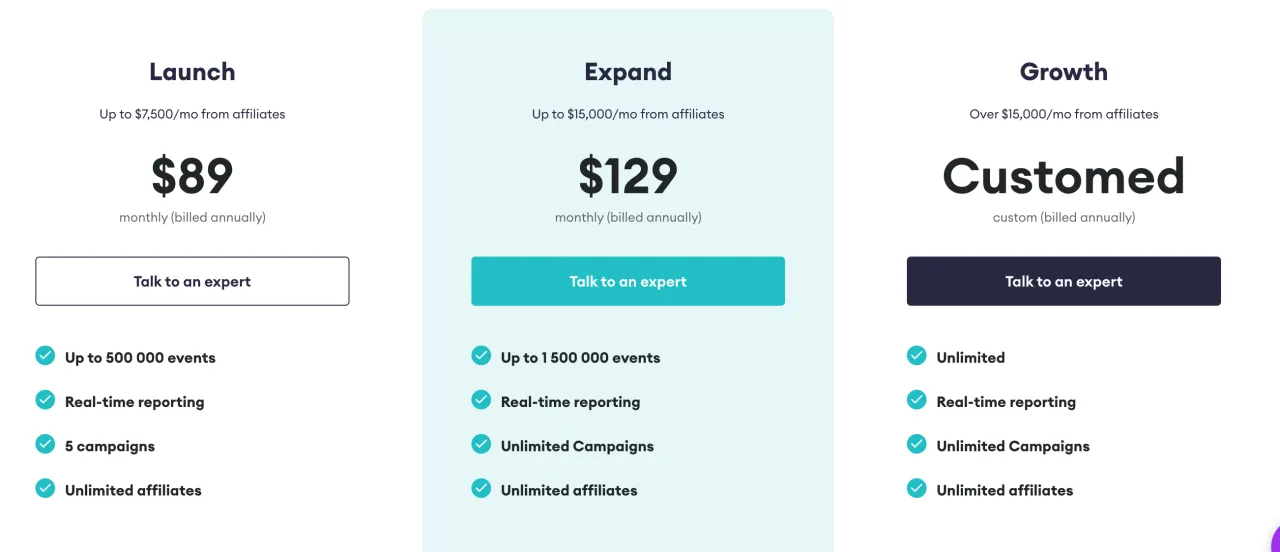This screenshot has width=1280, height=552.
Task: Click the $89 price text
Action: tap(192, 176)
